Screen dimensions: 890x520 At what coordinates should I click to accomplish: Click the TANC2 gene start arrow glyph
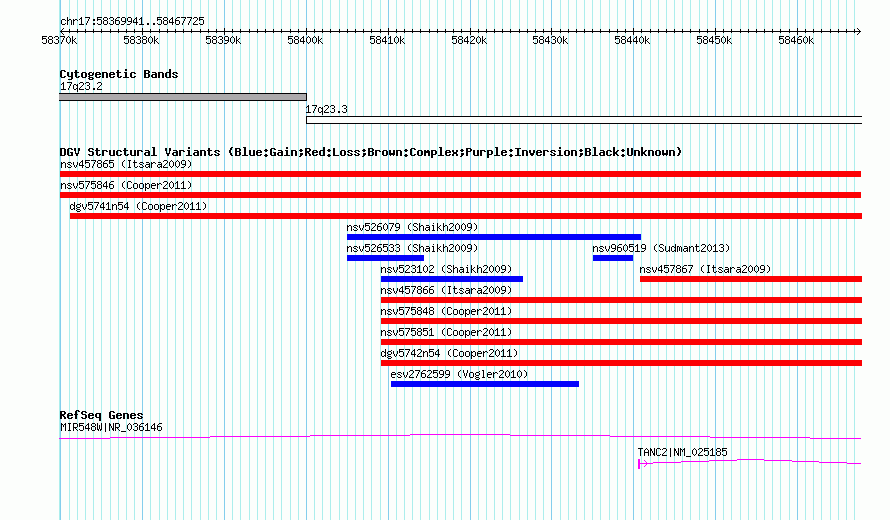pos(643,464)
